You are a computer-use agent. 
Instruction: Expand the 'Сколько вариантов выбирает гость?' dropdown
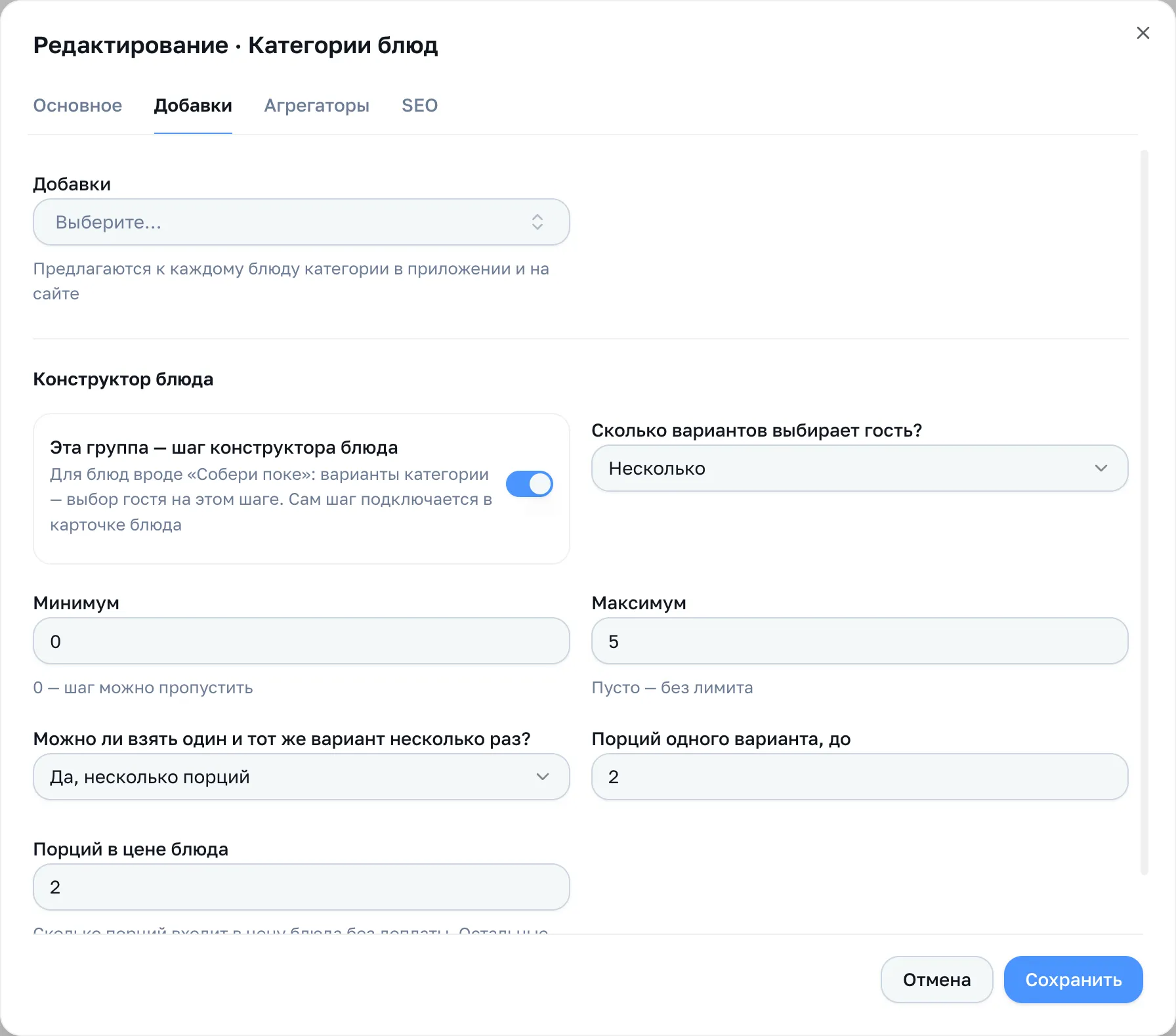(860, 468)
